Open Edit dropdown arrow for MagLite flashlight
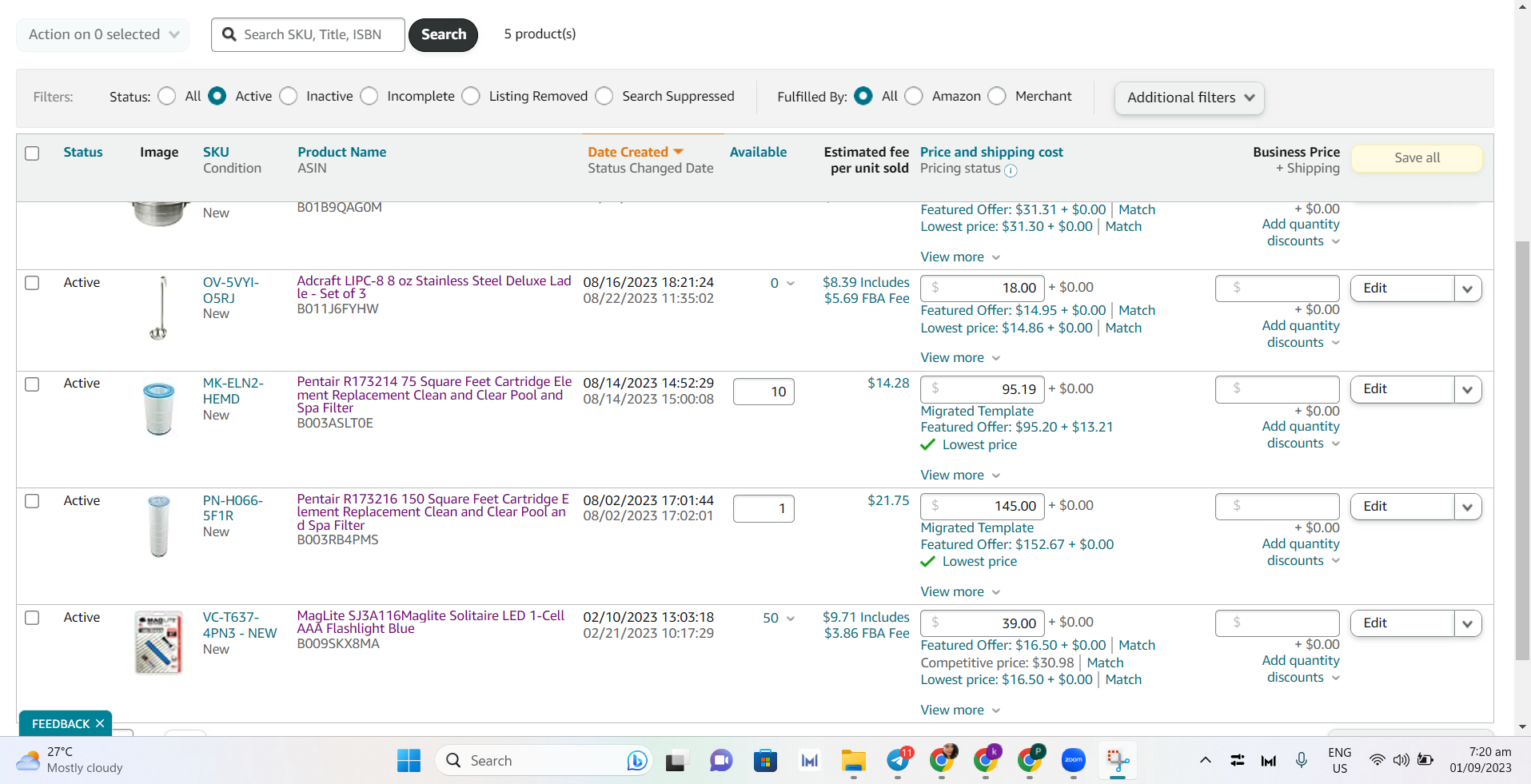 1468,623
